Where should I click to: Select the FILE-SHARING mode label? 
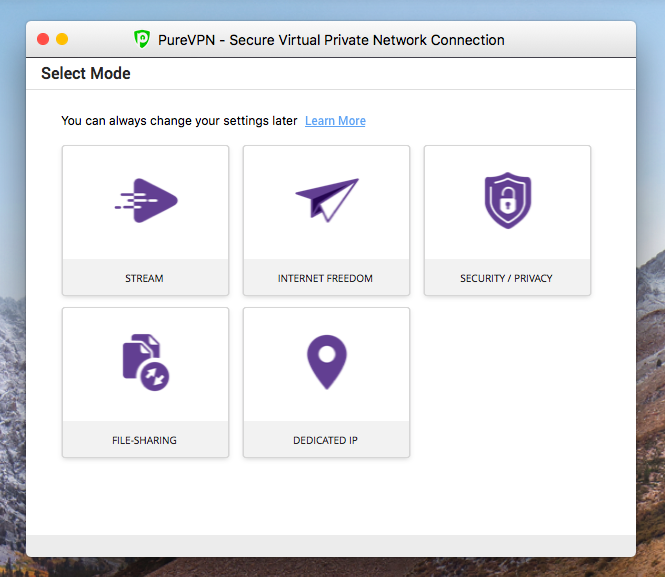click(144, 440)
